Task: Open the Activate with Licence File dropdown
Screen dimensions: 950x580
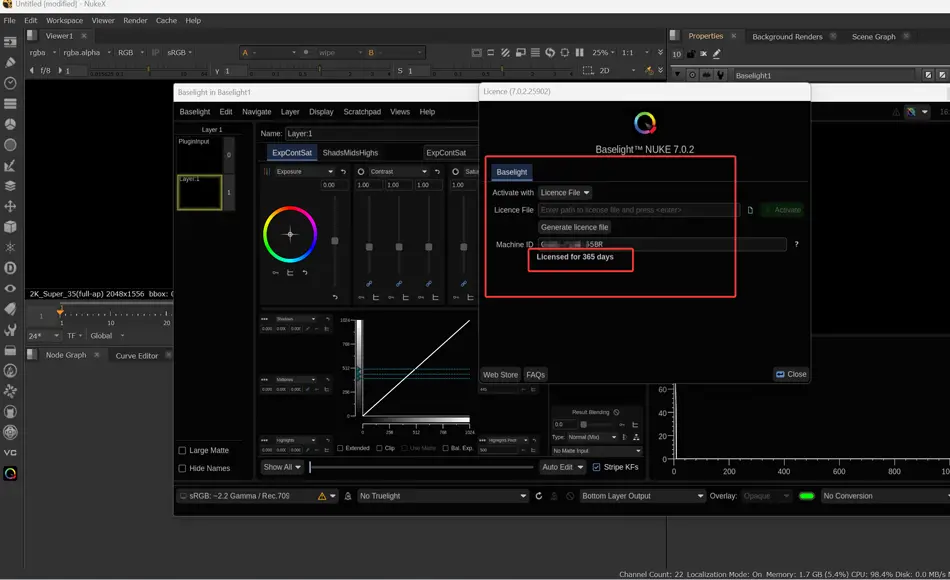Action: pos(564,193)
